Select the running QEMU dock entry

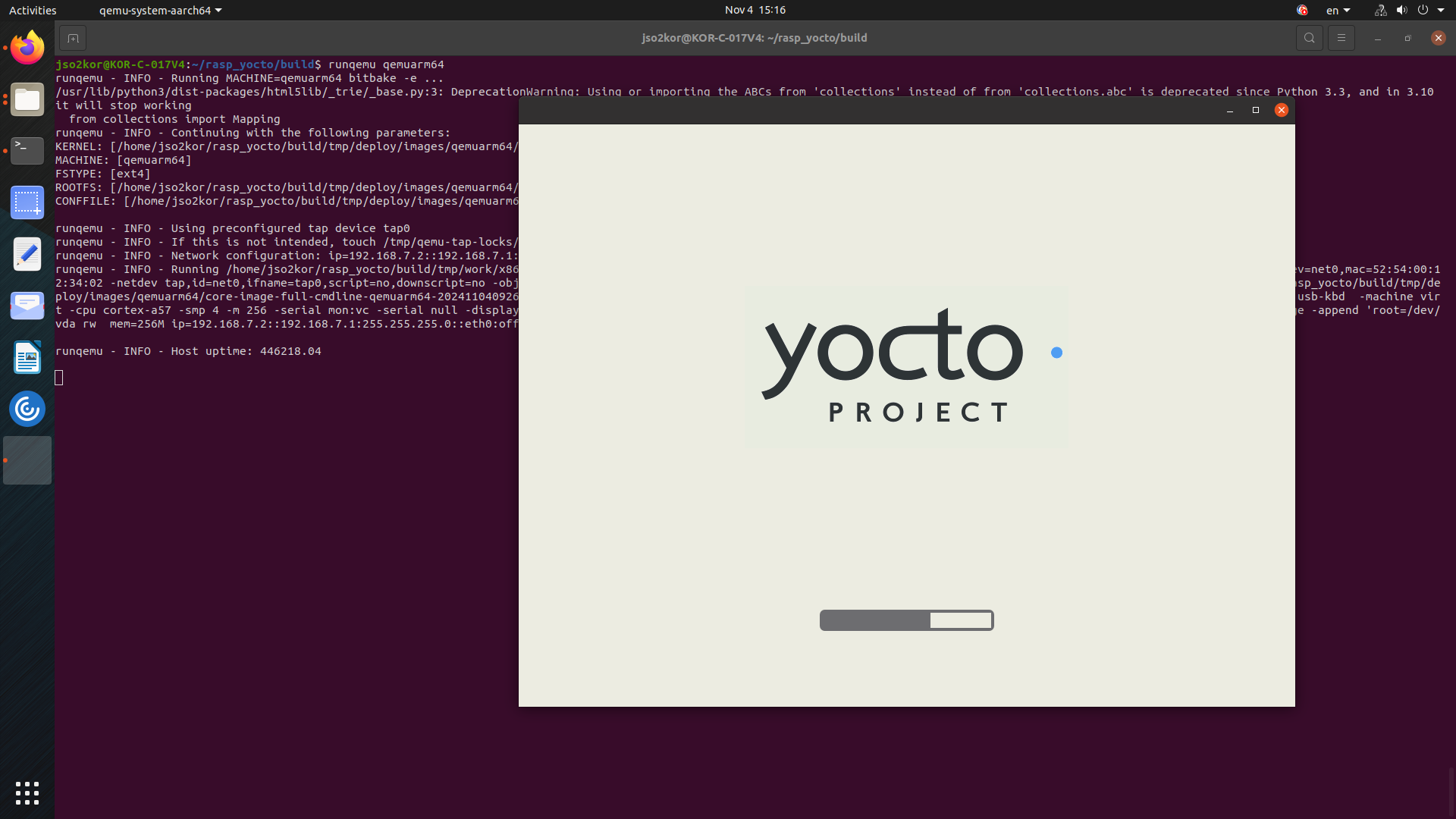point(27,460)
